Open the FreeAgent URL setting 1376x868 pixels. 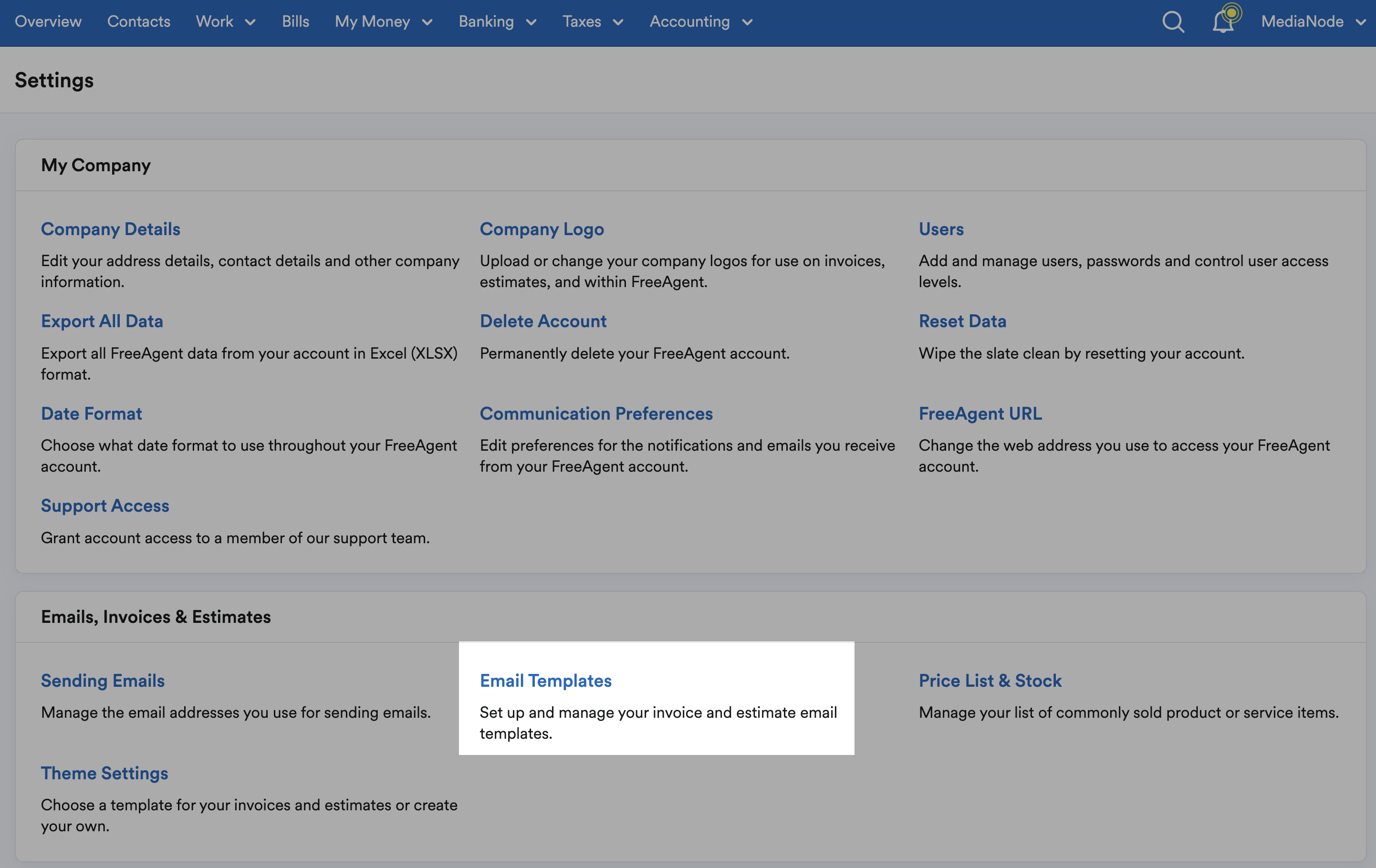(980, 413)
